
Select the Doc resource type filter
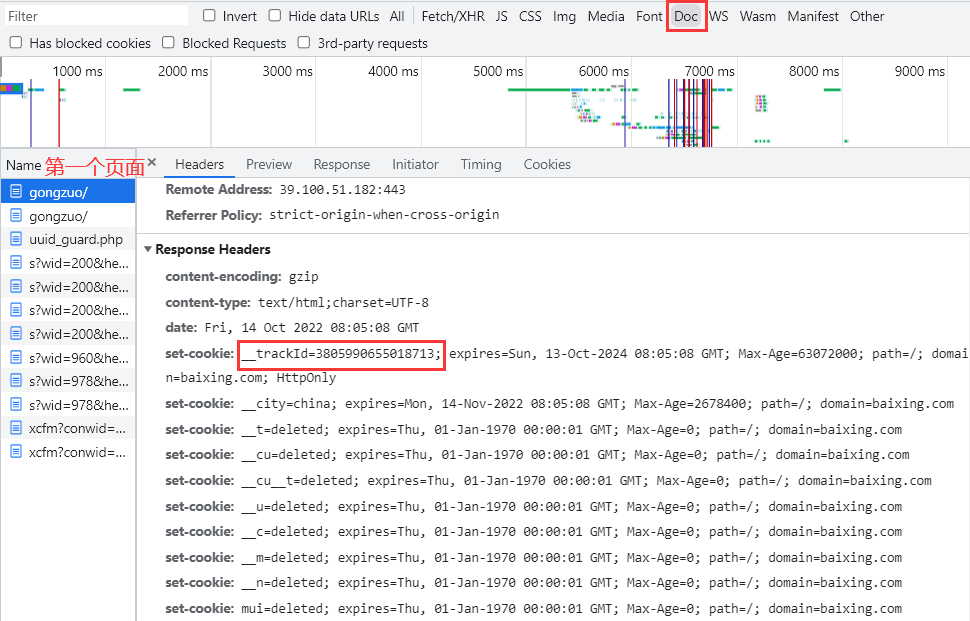pyautogui.click(x=686, y=16)
